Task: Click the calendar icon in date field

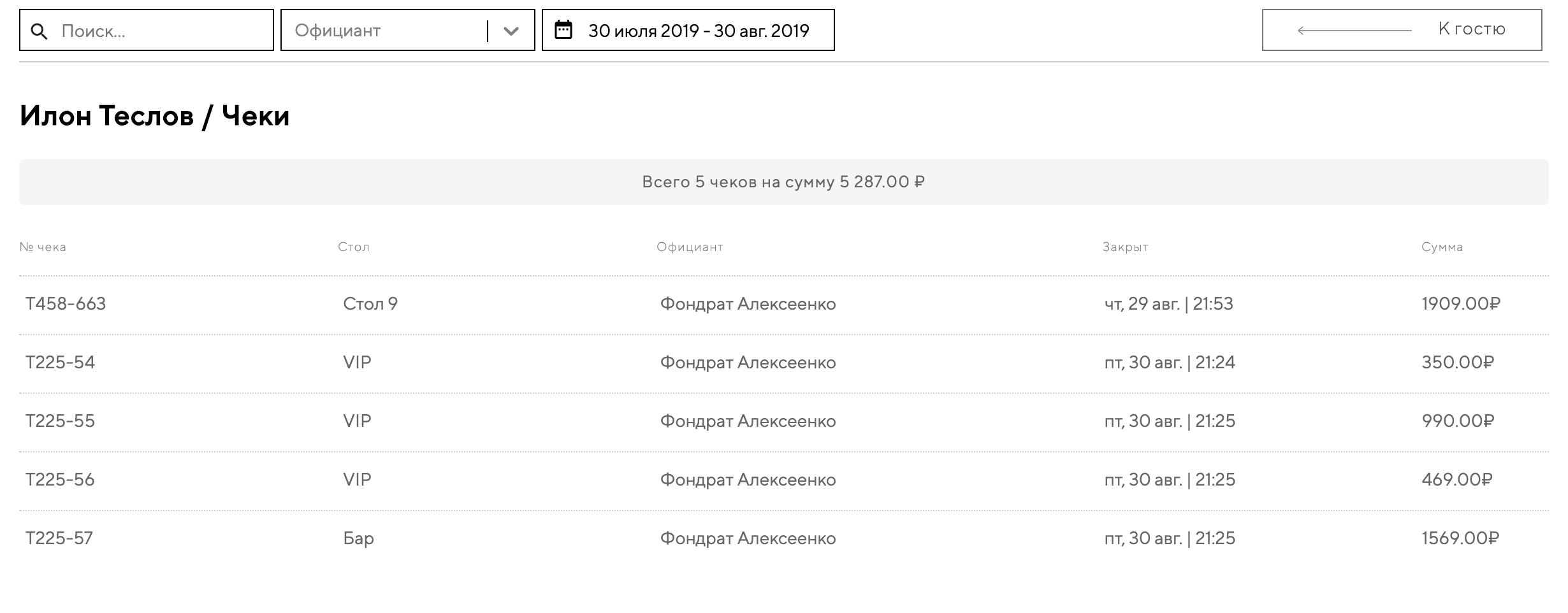Action: [x=563, y=30]
